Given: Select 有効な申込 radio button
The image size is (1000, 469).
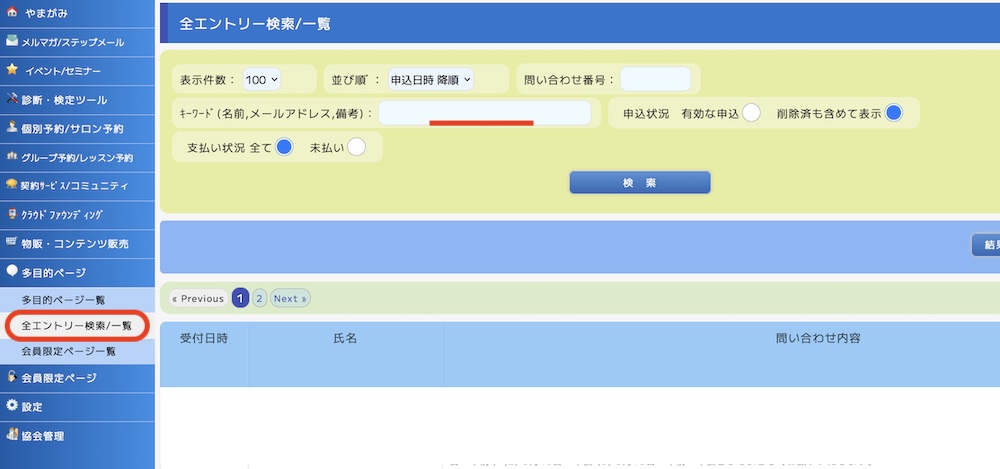Looking at the screenshot, I should click(x=751, y=113).
